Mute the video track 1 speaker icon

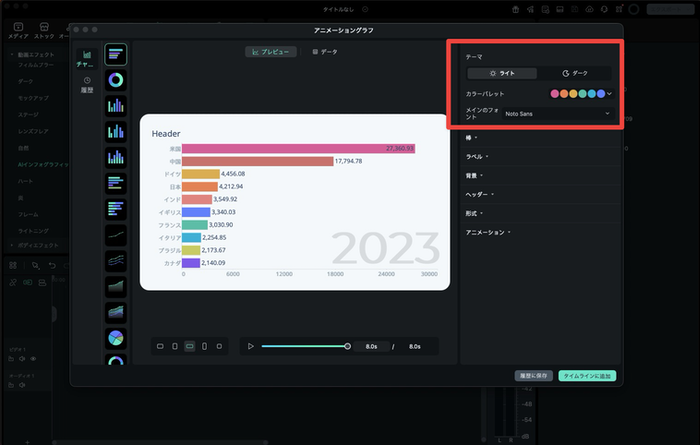(22, 359)
